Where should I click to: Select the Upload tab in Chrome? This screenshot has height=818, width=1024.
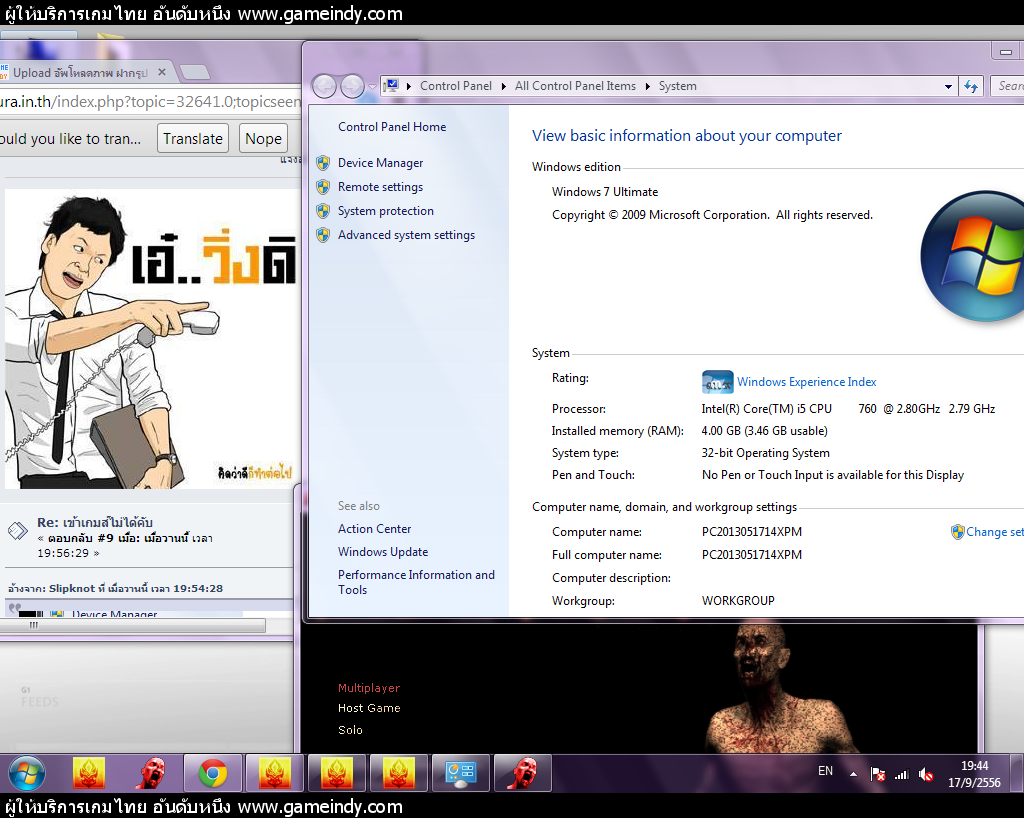click(80, 72)
